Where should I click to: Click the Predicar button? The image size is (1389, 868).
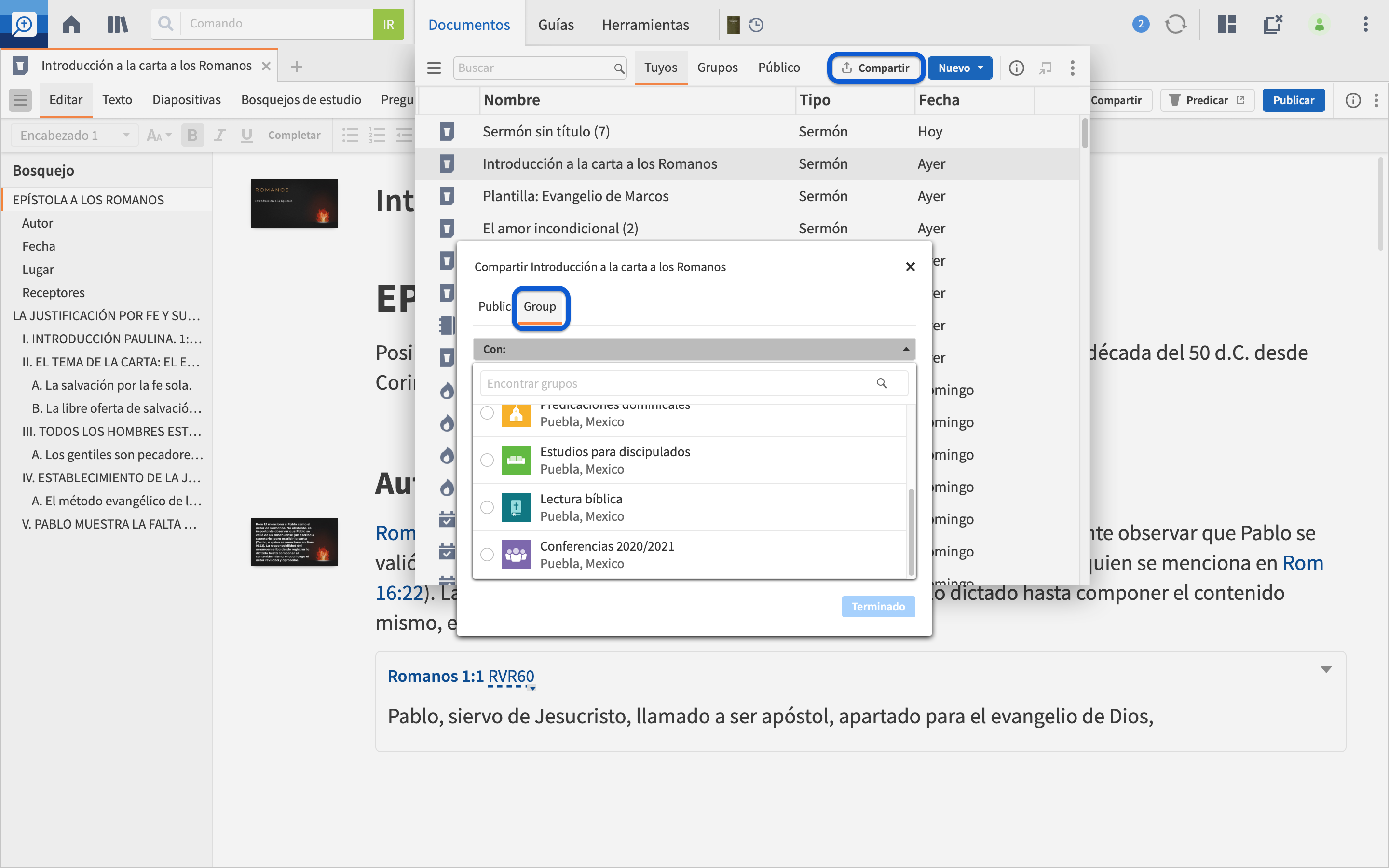[x=1207, y=100]
